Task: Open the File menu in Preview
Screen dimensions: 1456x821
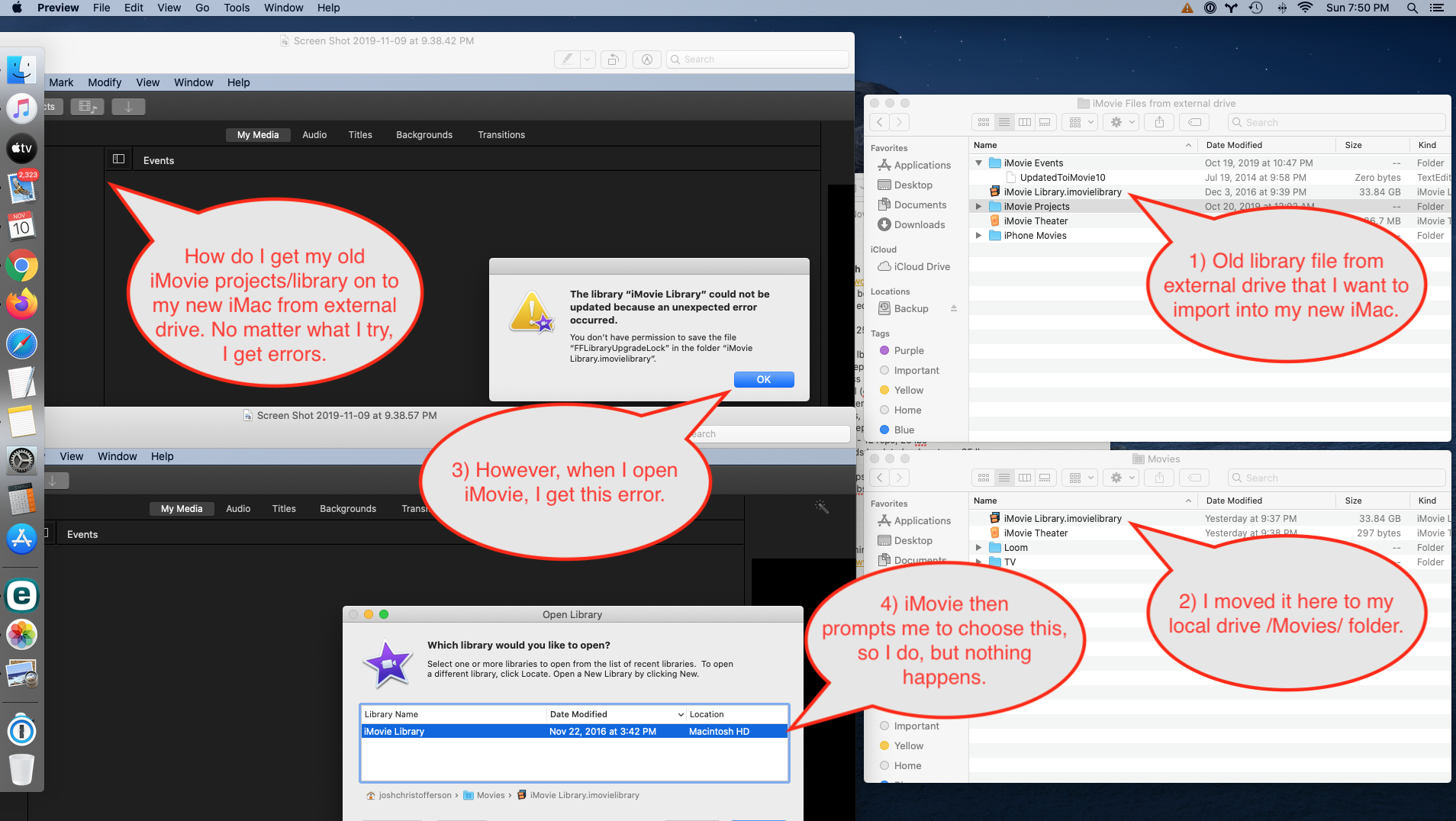Action: click(x=101, y=8)
